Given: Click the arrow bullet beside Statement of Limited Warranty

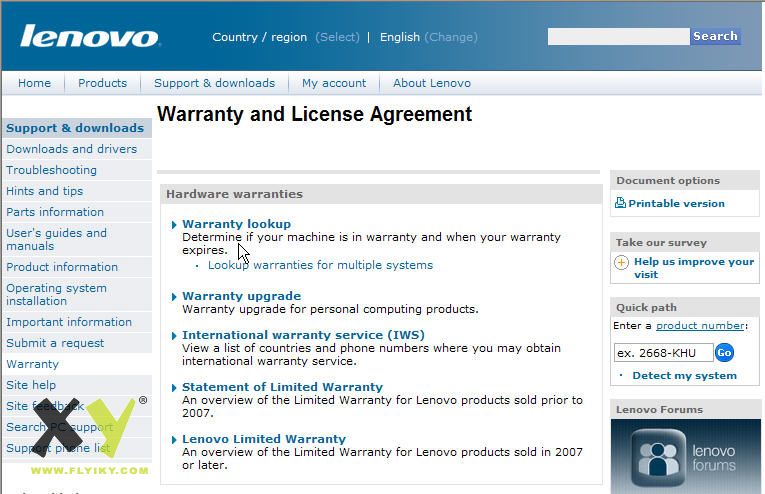Looking at the screenshot, I should point(174,388).
